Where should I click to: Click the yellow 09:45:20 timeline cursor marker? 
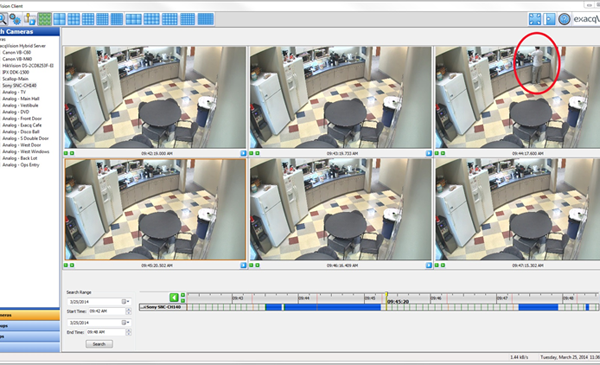tap(386, 301)
